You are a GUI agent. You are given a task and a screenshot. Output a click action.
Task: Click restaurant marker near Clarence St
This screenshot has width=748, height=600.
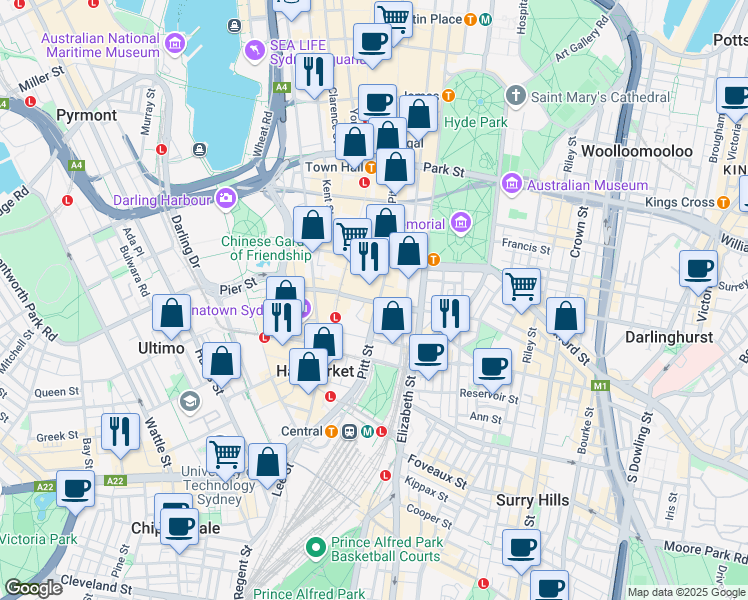pos(314,72)
